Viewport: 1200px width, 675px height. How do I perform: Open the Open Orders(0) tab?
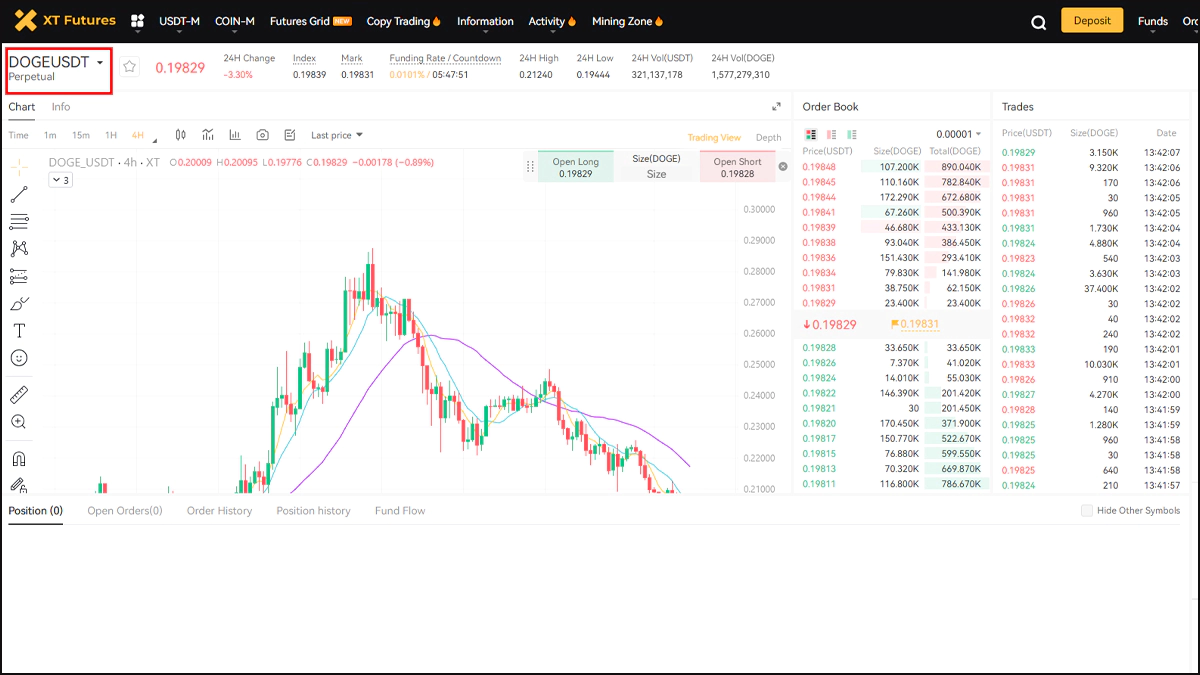[125, 511]
